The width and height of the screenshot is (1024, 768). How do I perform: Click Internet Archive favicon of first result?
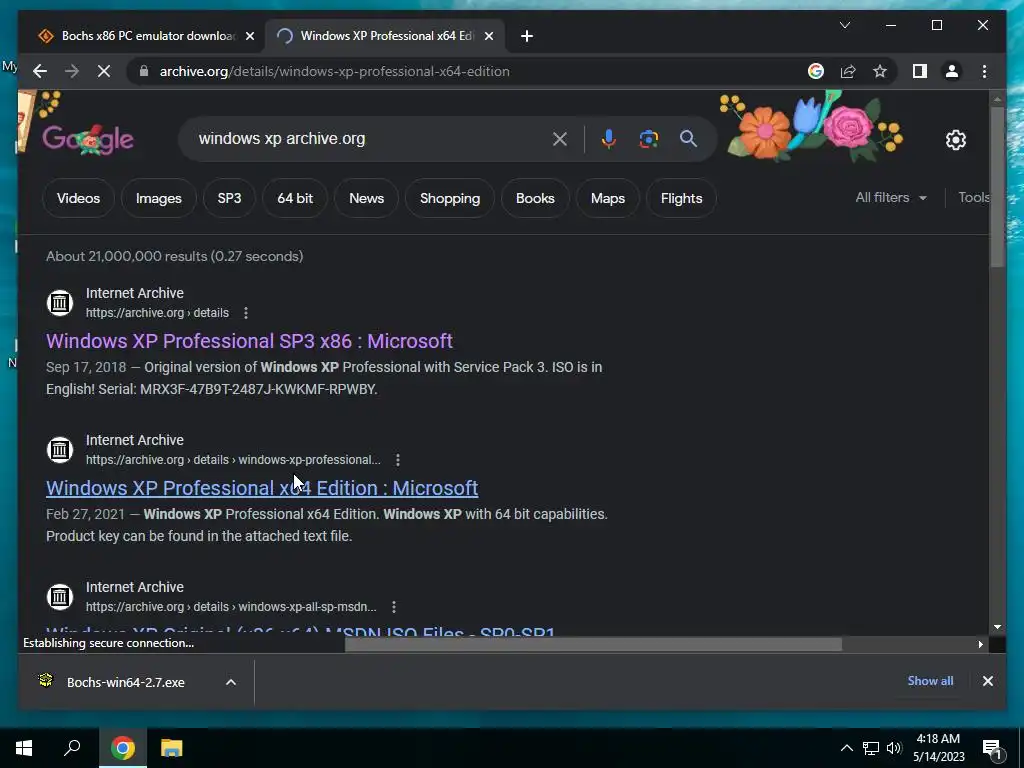59,302
